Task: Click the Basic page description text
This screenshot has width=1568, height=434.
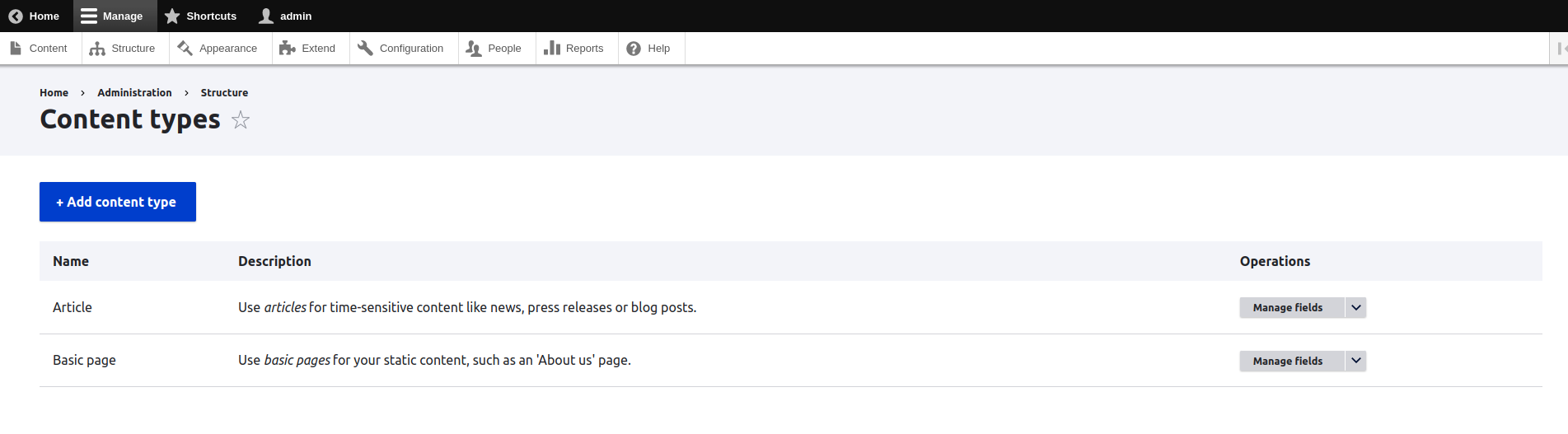Action: pyautogui.click(x=434, y=360)
